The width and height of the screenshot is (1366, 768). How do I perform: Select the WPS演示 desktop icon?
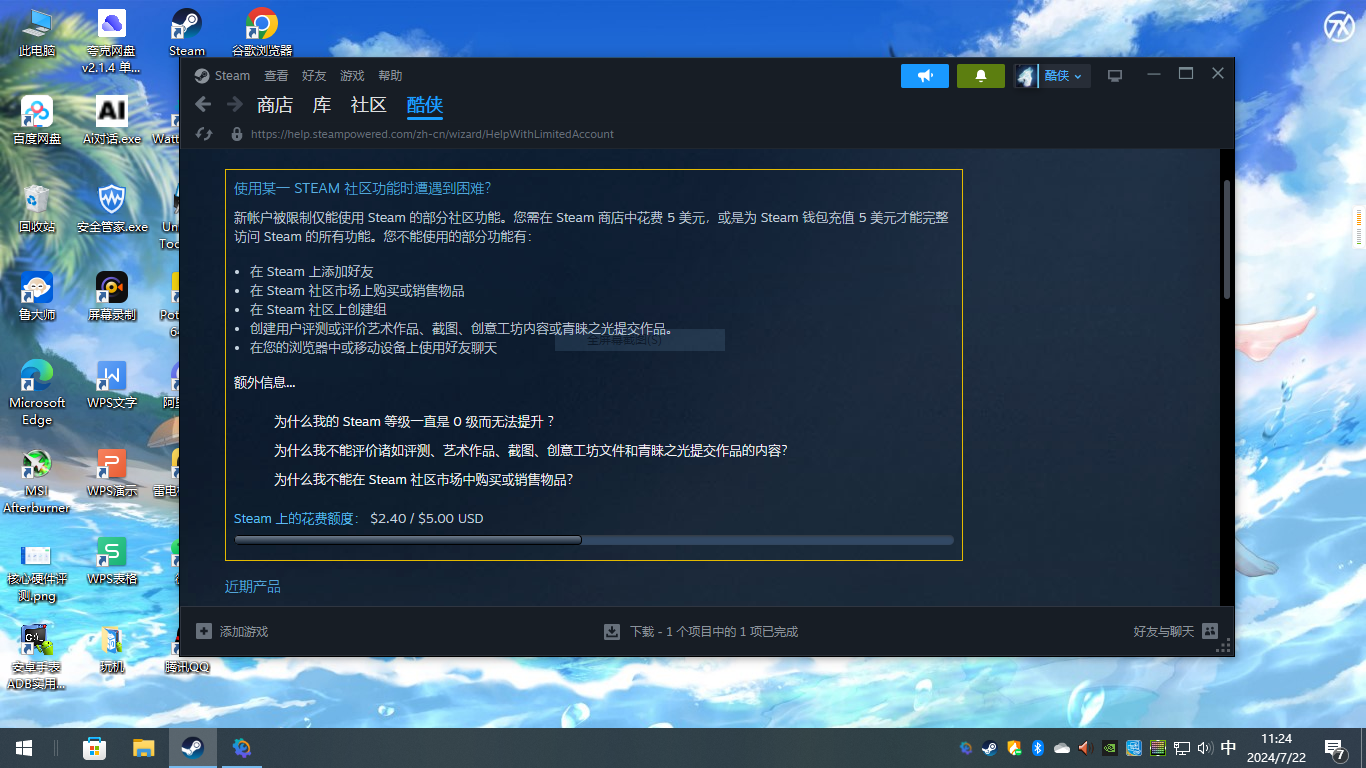pos(112,472)
